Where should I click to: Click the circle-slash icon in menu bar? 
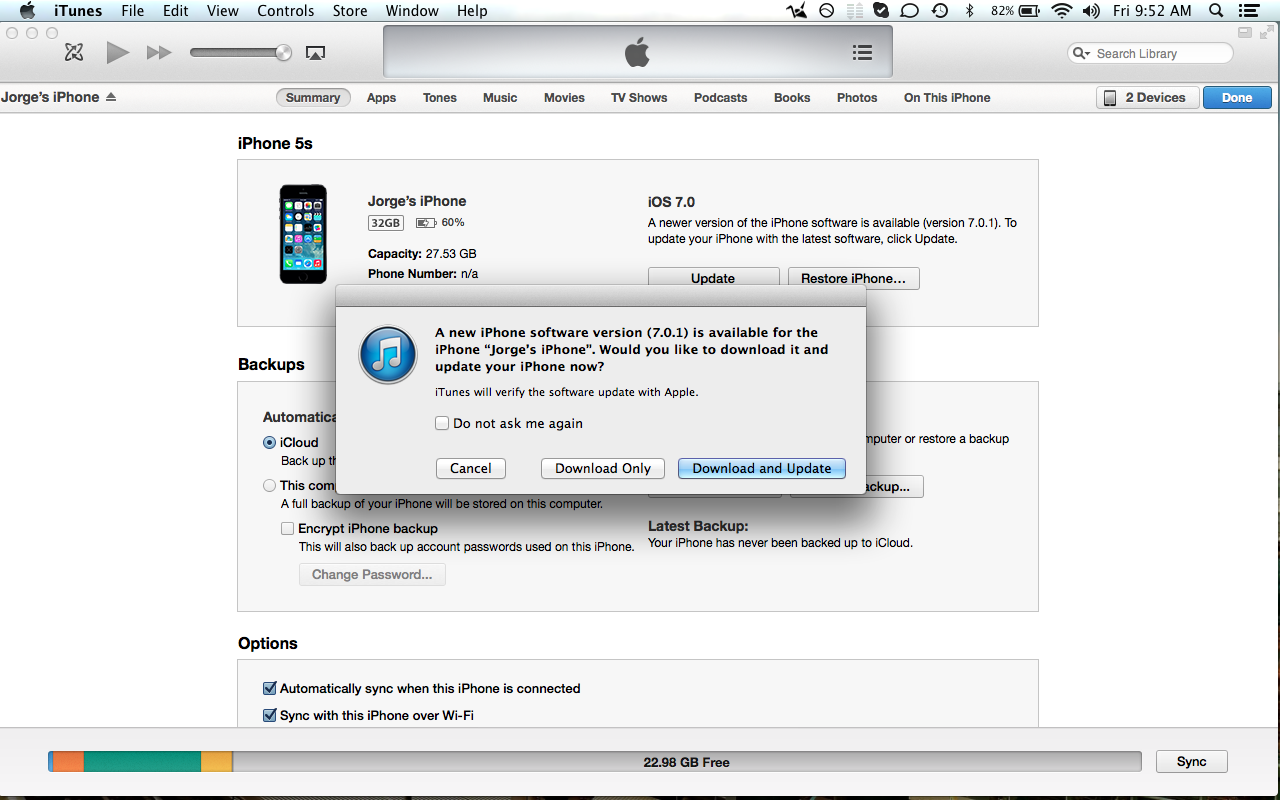click(x=827, y=11)
